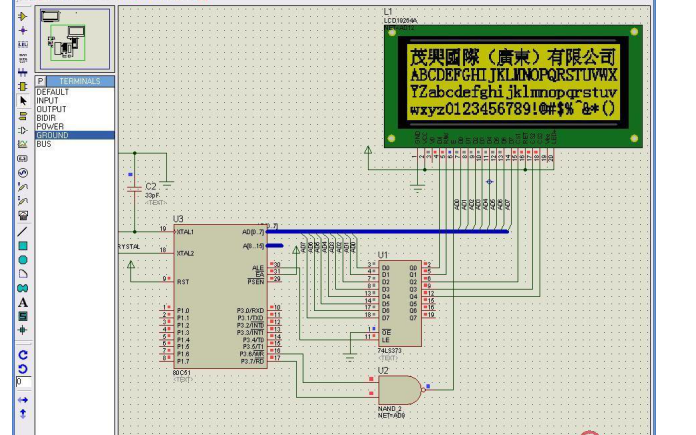Viewport: 696px width, 435px height.
Task: Select the Current probe tool
Action: [x=23, y=201]
